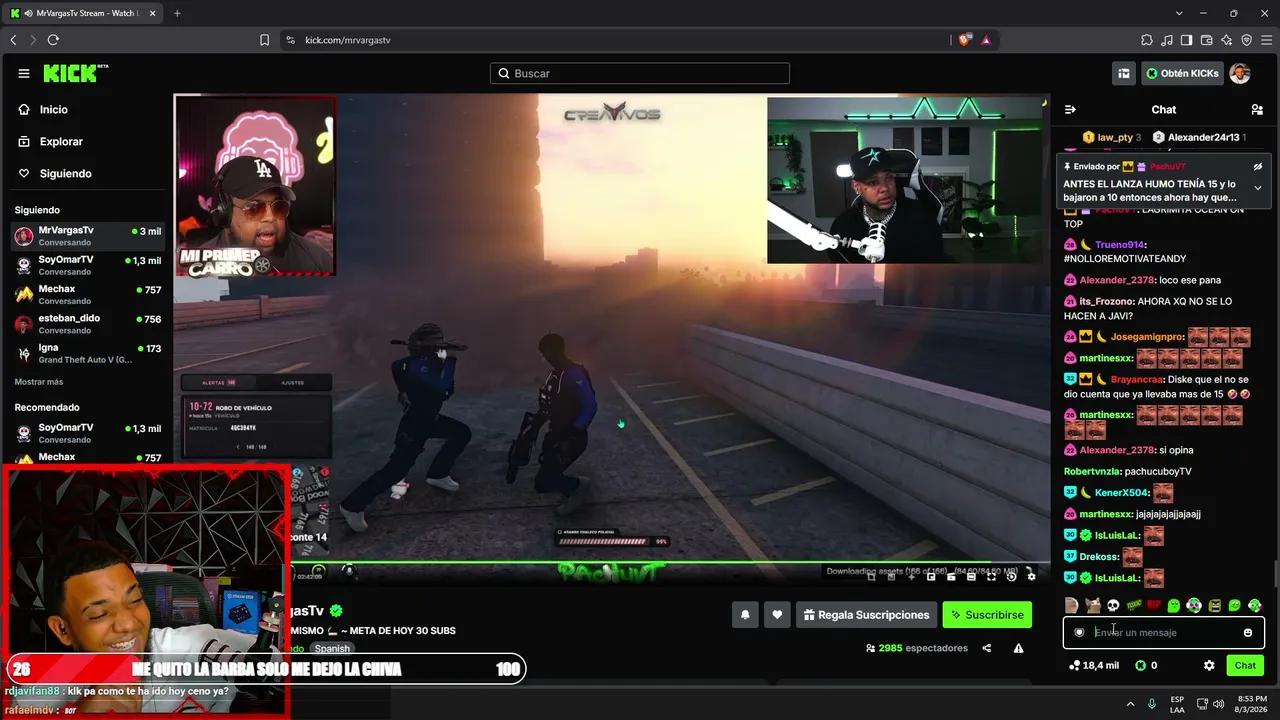Open the Kick hamburger menu
The width and height of the screenshot is (1280, 720).
click(24, 73)
